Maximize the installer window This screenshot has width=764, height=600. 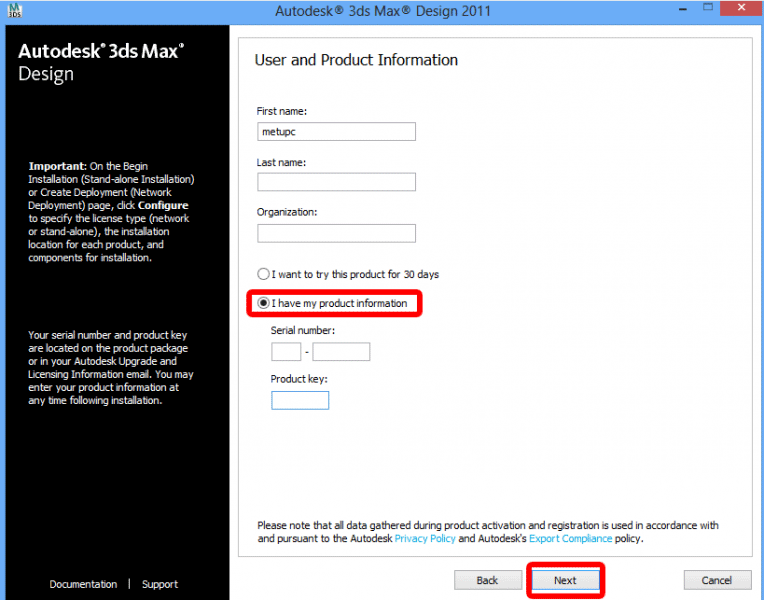pos(708,8)
